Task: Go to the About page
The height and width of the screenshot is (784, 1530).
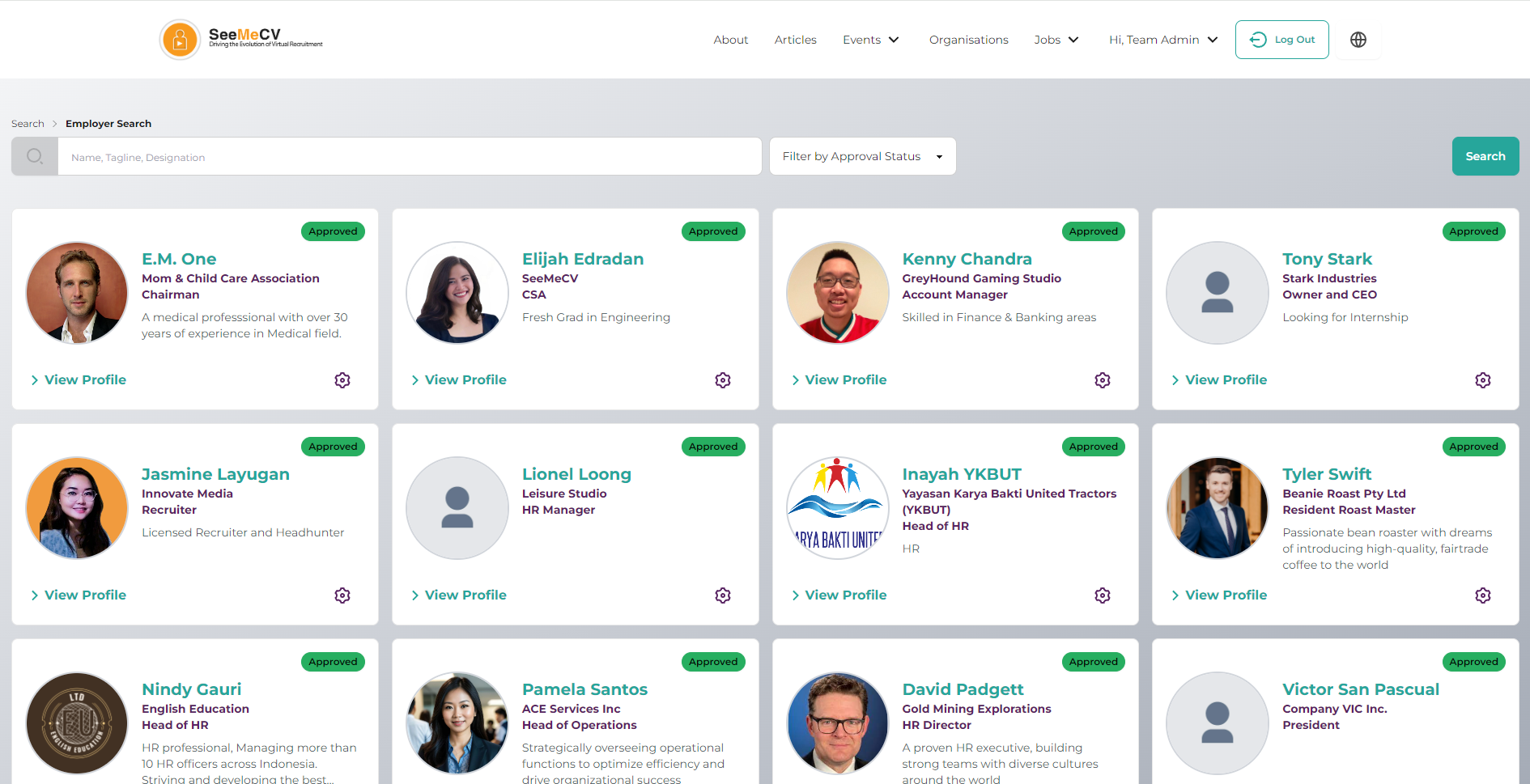Action: tap(731, 40)
